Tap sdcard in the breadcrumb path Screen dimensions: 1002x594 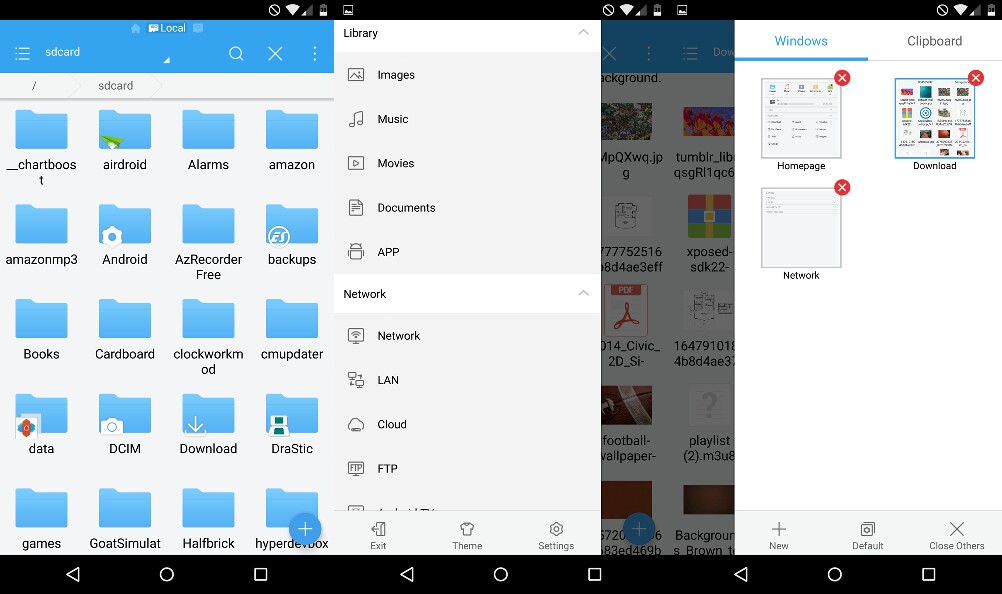[116, 86]
